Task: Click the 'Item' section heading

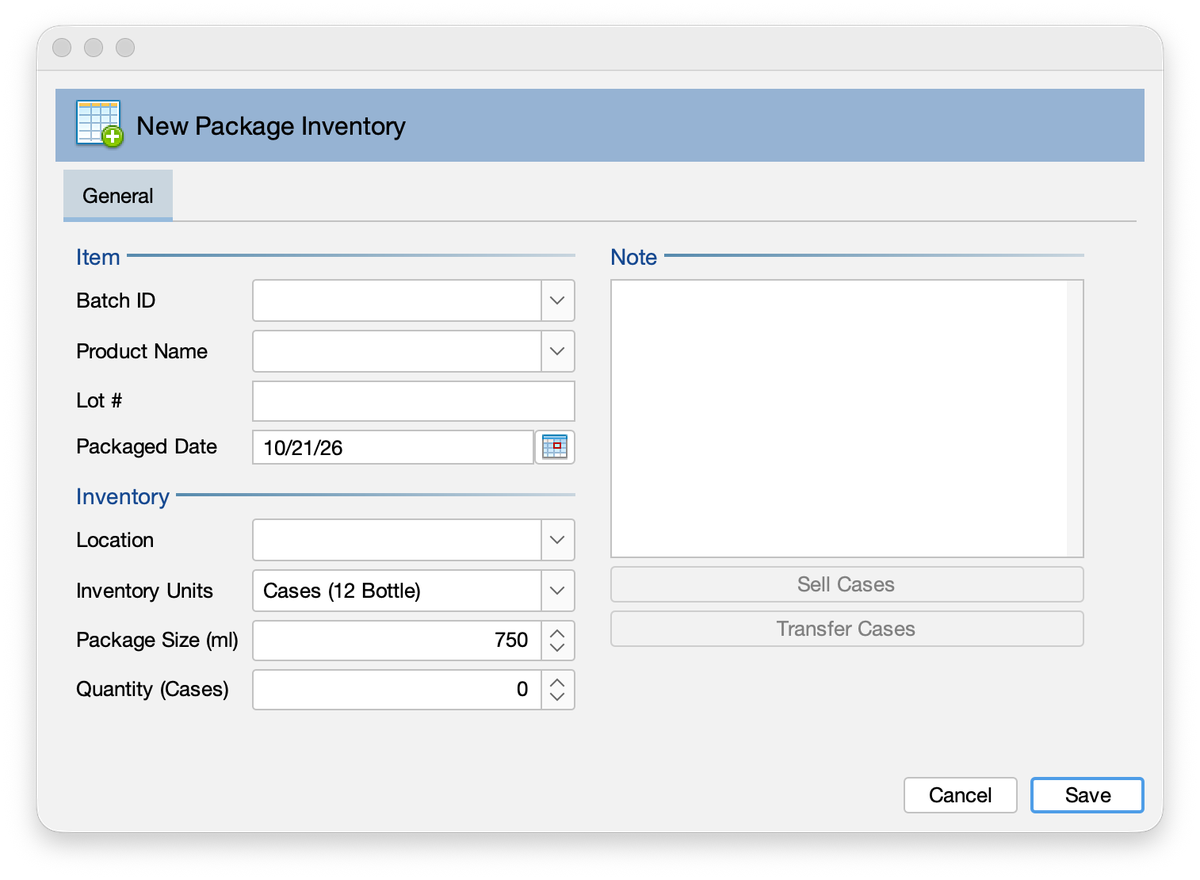Action: click(x=98, y=257)
